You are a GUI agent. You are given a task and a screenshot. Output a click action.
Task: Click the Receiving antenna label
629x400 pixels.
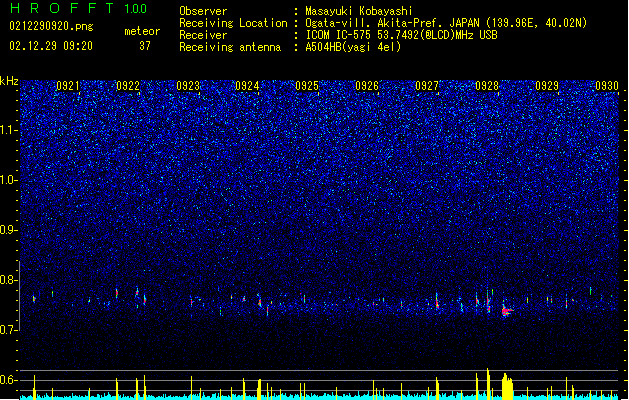(x=230, y=47)
